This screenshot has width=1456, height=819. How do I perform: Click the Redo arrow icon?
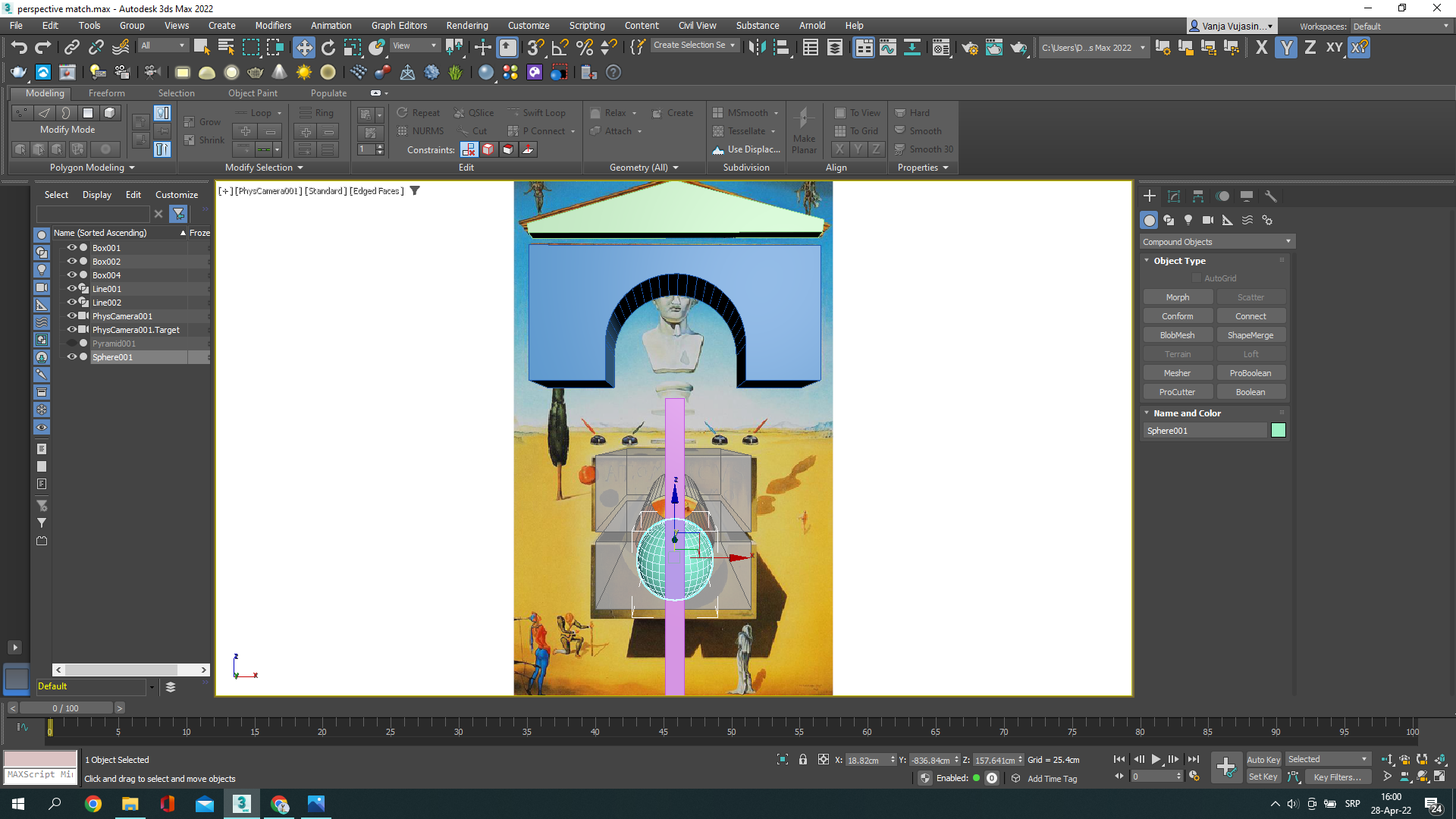point(43,48)
